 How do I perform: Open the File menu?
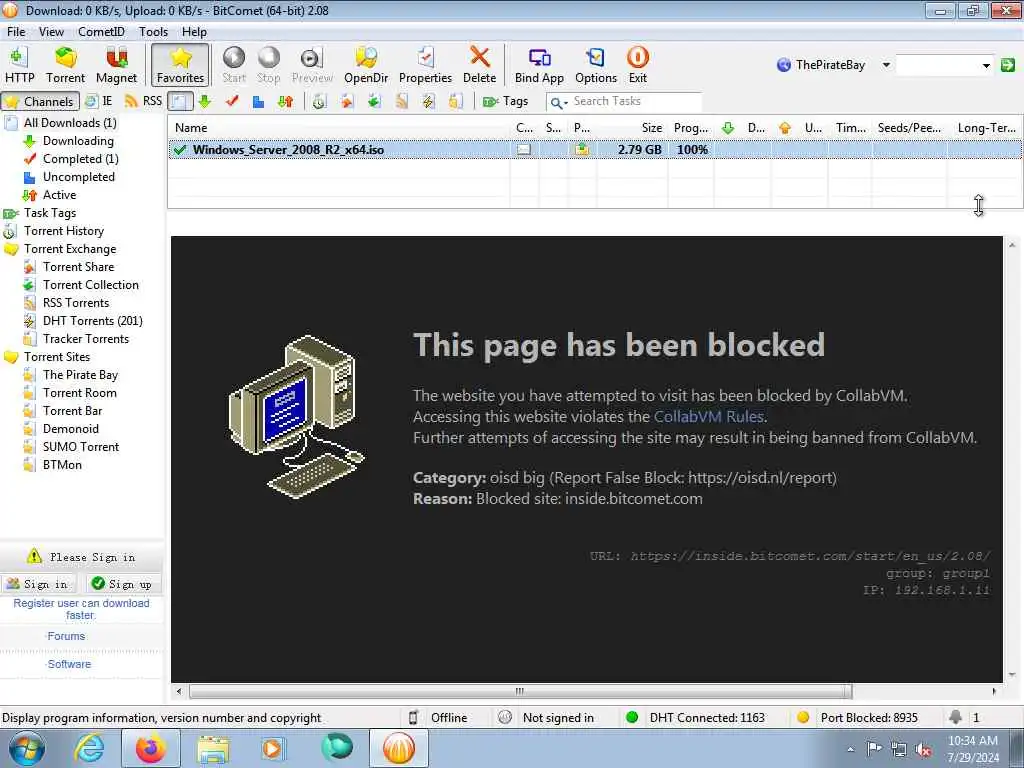pos(16,31)
